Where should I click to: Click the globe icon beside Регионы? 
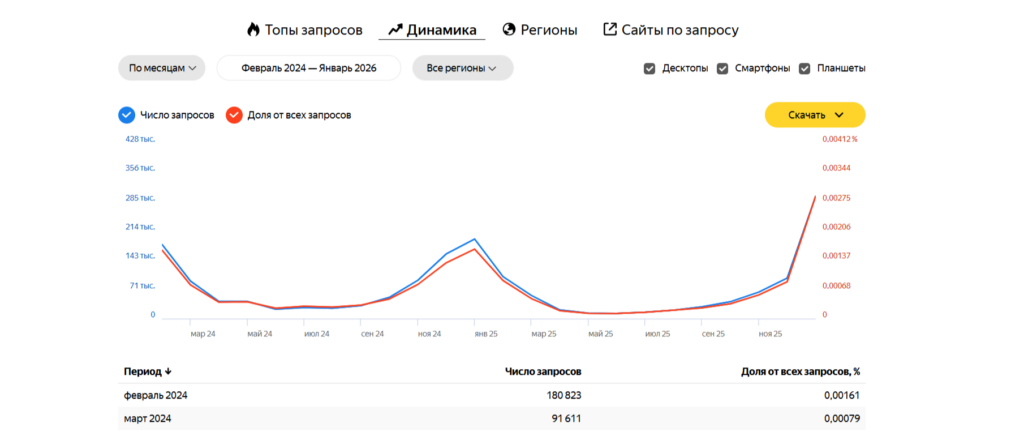[509, 30]
